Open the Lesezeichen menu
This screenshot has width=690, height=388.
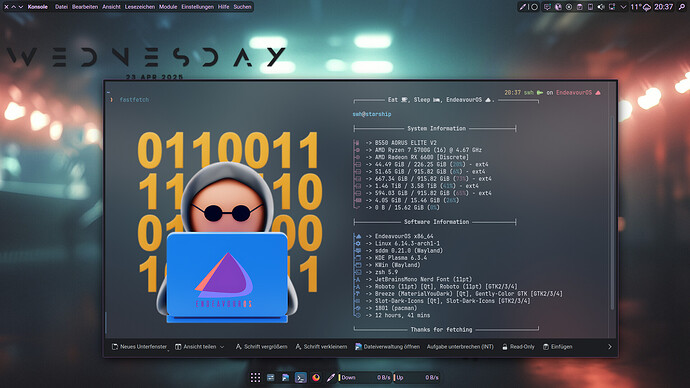pyautogui.click(x=139, y=7)
